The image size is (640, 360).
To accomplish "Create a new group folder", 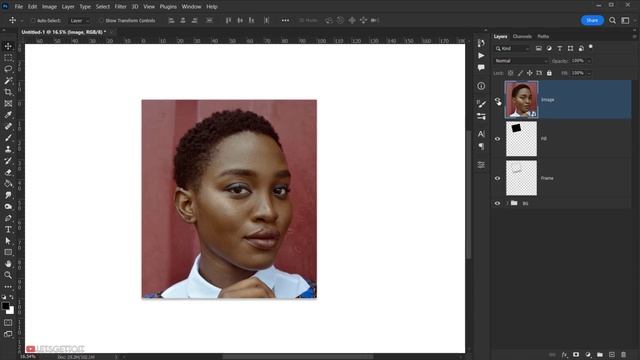I will tap(600, 355).
